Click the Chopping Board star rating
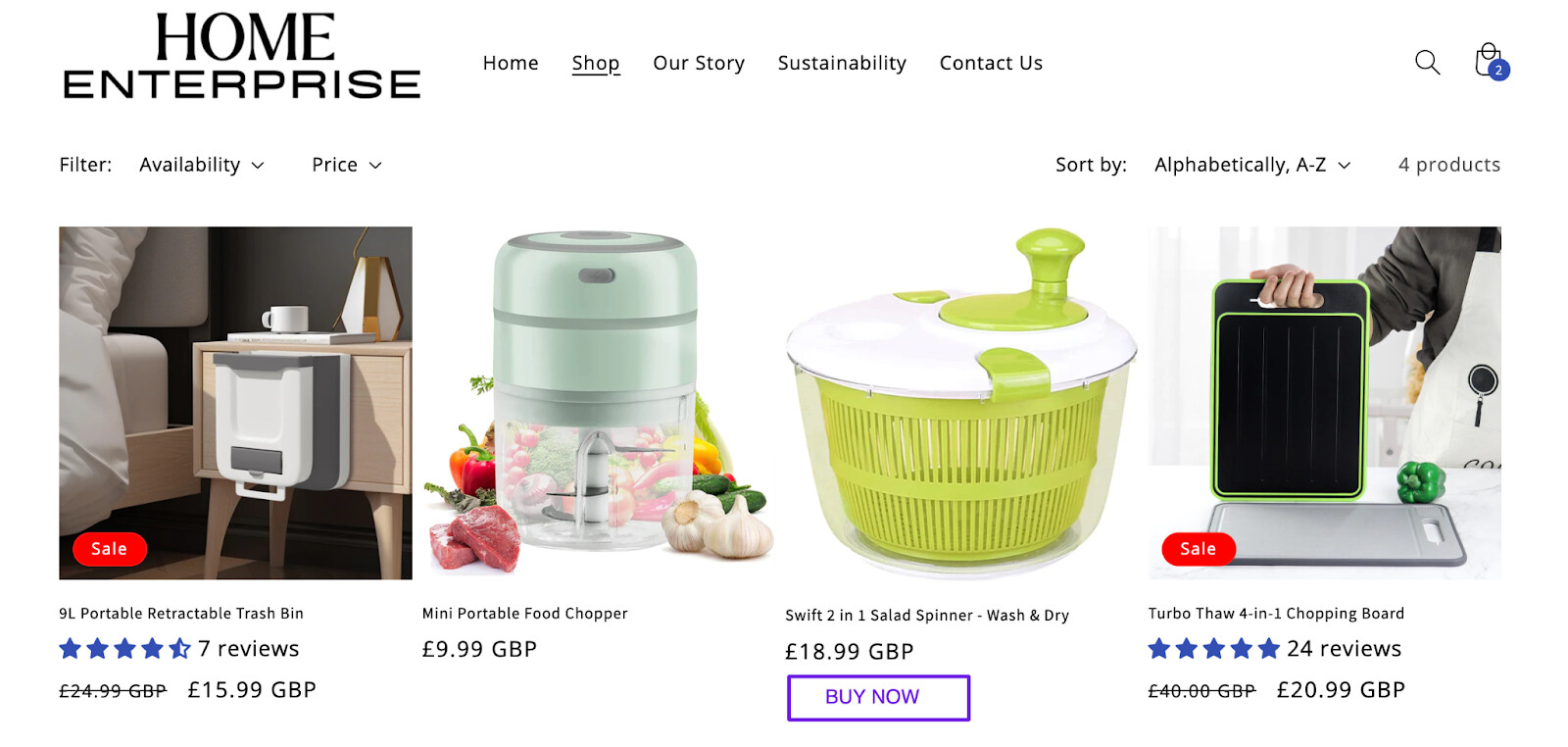The height and width of the screenshot is (747, 1568). coord(1214,649)
